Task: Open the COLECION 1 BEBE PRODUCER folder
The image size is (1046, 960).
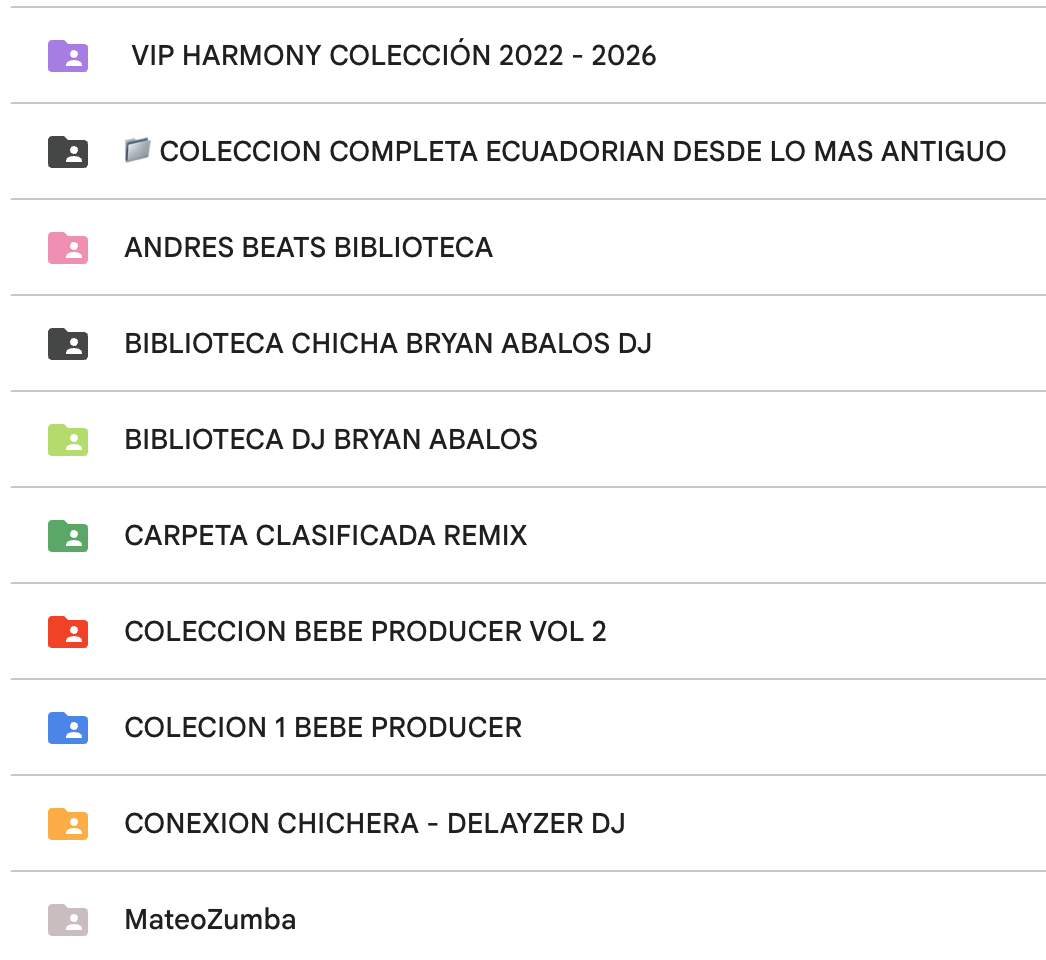Action: pyautogui.click(x=322, y=728)
